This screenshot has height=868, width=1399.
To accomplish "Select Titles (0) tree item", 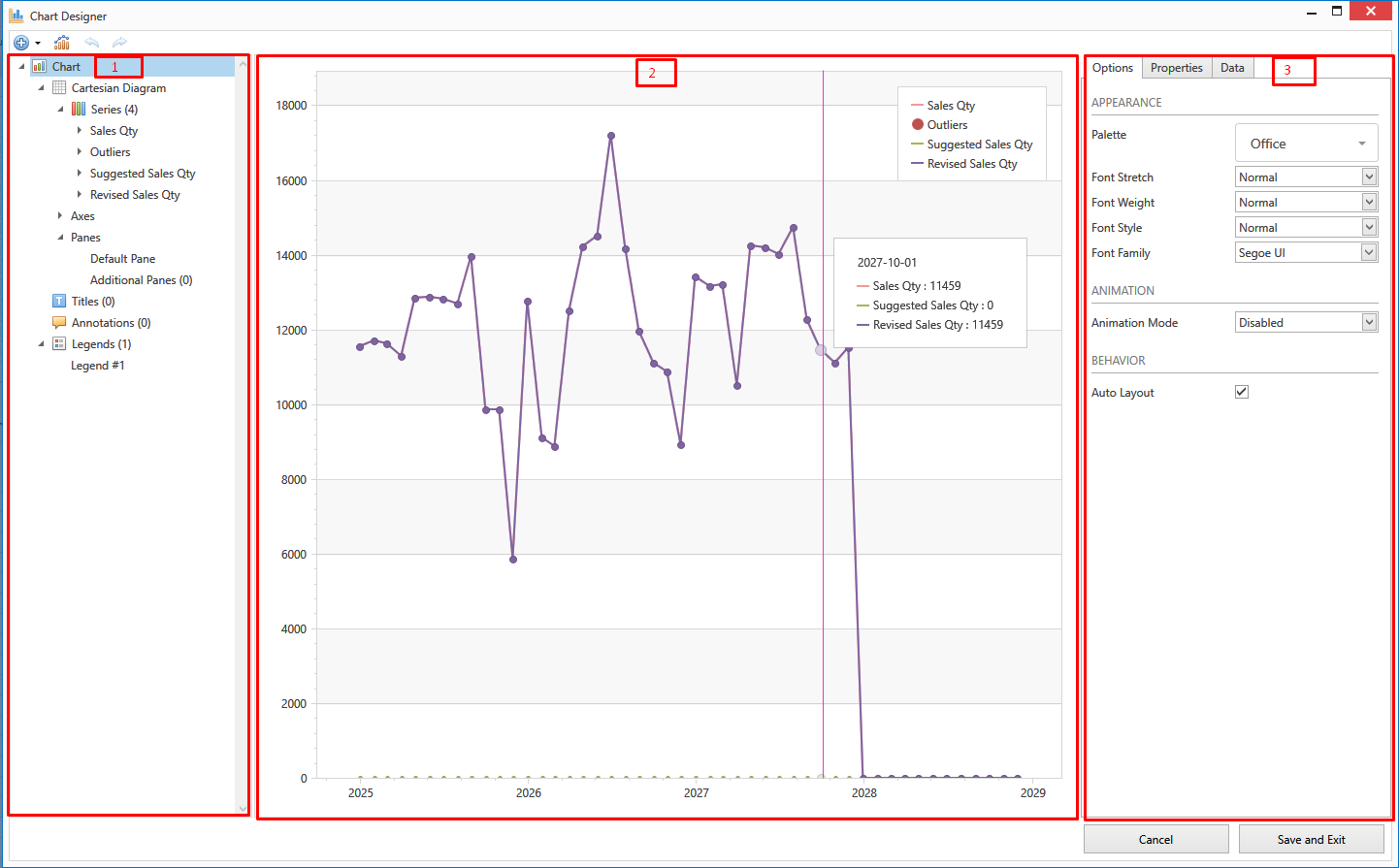I will coord(93,302).
